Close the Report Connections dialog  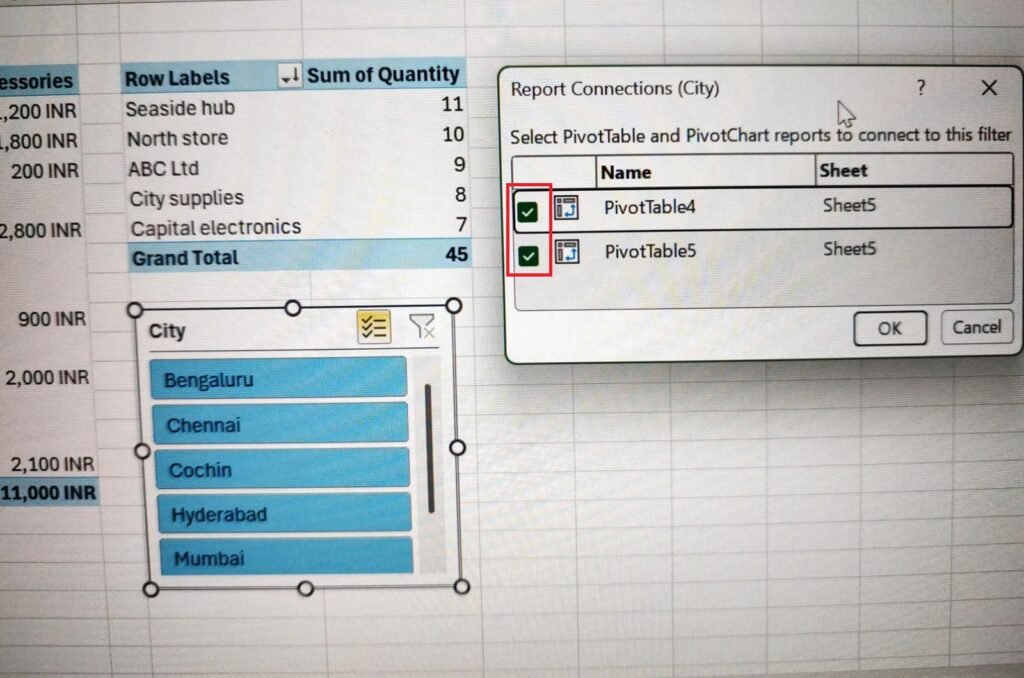(989, 88)
